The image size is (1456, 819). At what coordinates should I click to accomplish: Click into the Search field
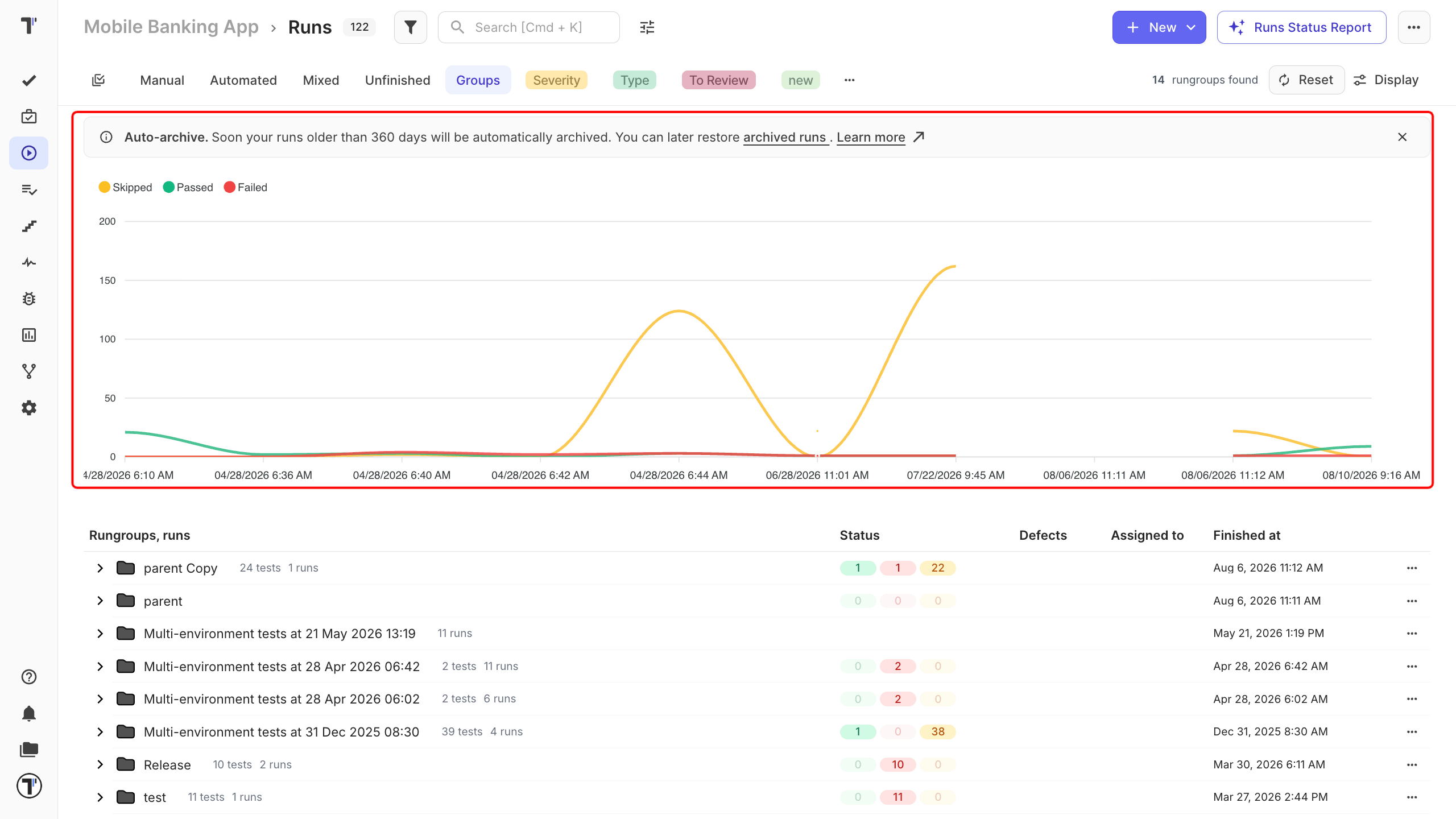click(529, 27)
